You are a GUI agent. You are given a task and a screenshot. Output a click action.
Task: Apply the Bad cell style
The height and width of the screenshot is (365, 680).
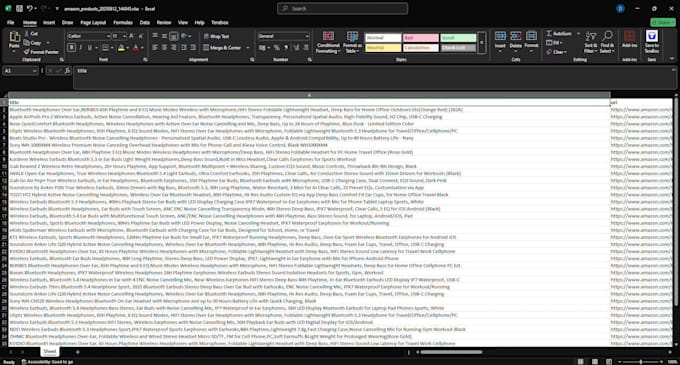point(421,38)
